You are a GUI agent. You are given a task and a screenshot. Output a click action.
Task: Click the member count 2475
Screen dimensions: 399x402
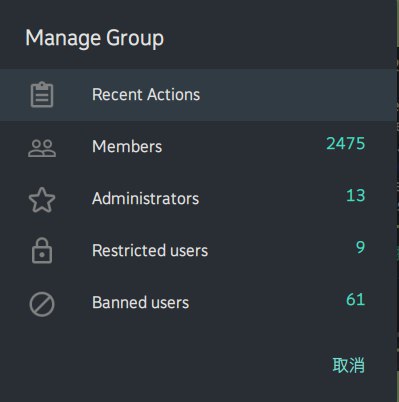(346, 144)
